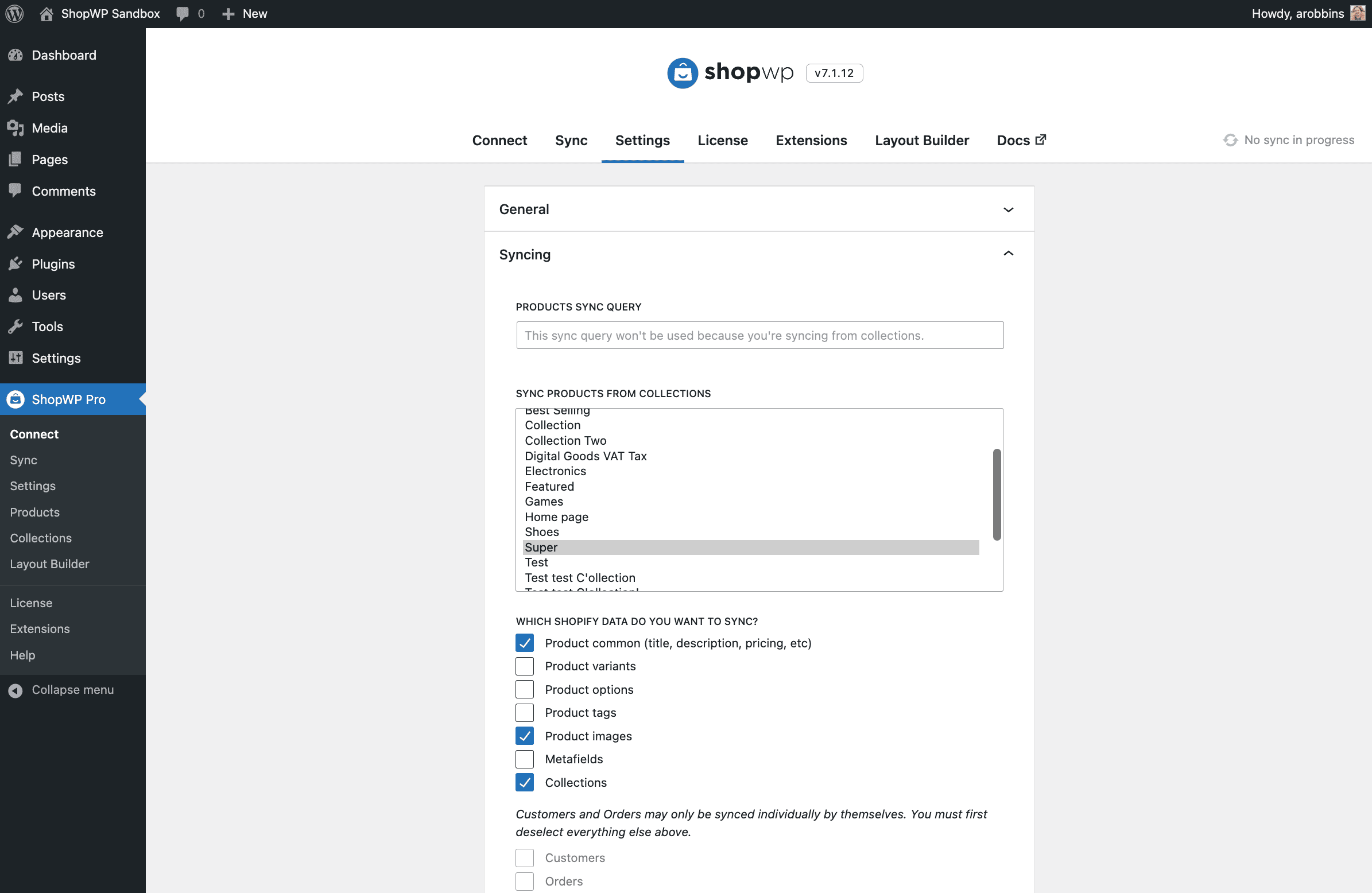Image resolution: width=1372 pixels, height=893 pixels.
Task: Collapse the Syncing section chevron
Action: pyautogui.click(x=1008, y=254)
